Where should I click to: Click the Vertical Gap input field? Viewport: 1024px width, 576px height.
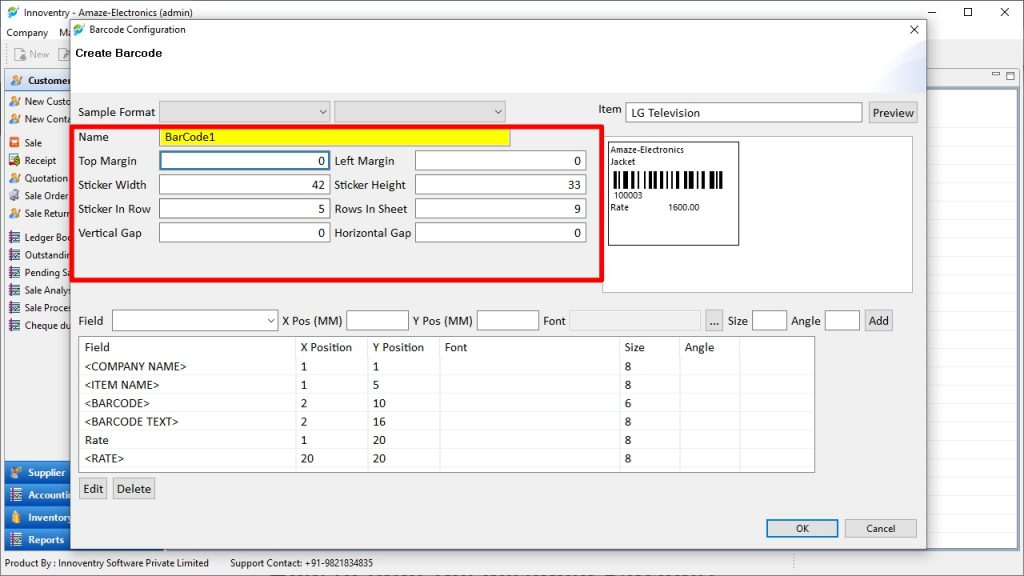click(x=244, y=233)
